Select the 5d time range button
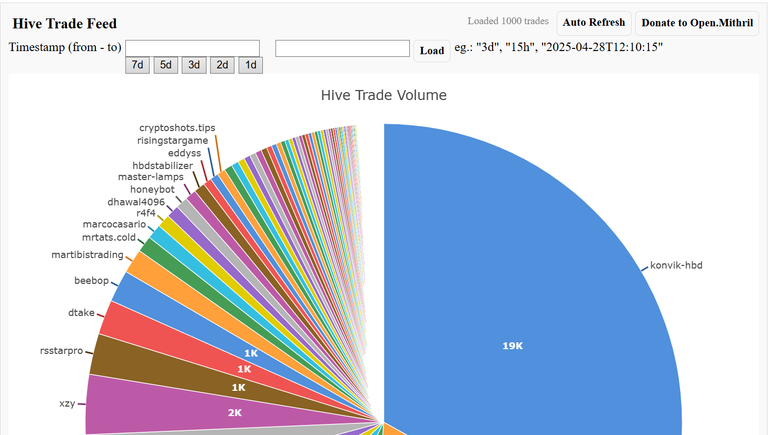The width and height of the screenshot is (768, 435). (166, 65)
